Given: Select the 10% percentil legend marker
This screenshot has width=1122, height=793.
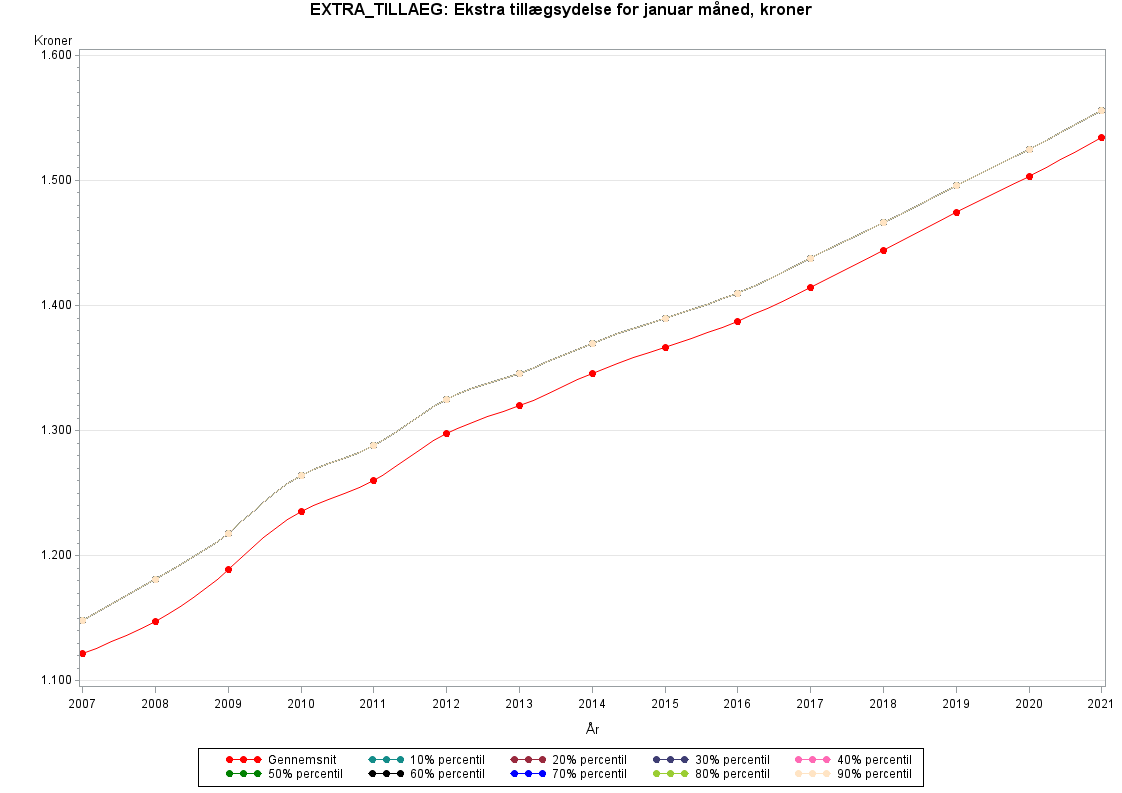Looking at the screenshot, I should [x=385, y=760].
